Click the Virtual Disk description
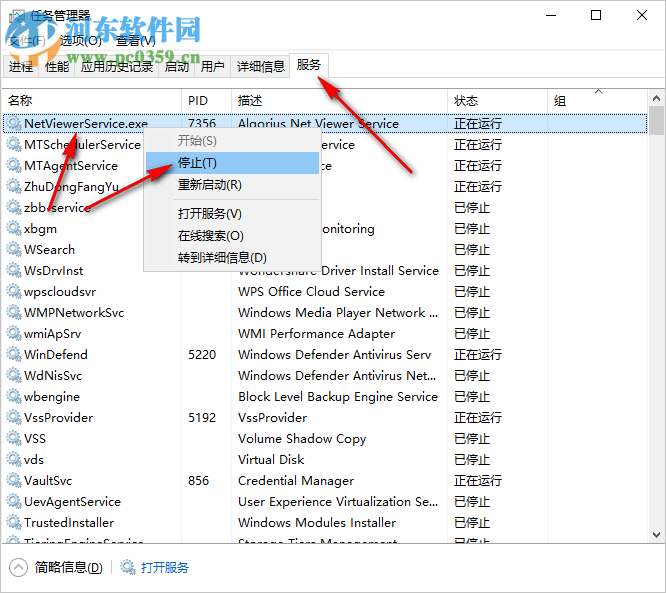This screenshot has height=593, width=666. tap(271, 460)
